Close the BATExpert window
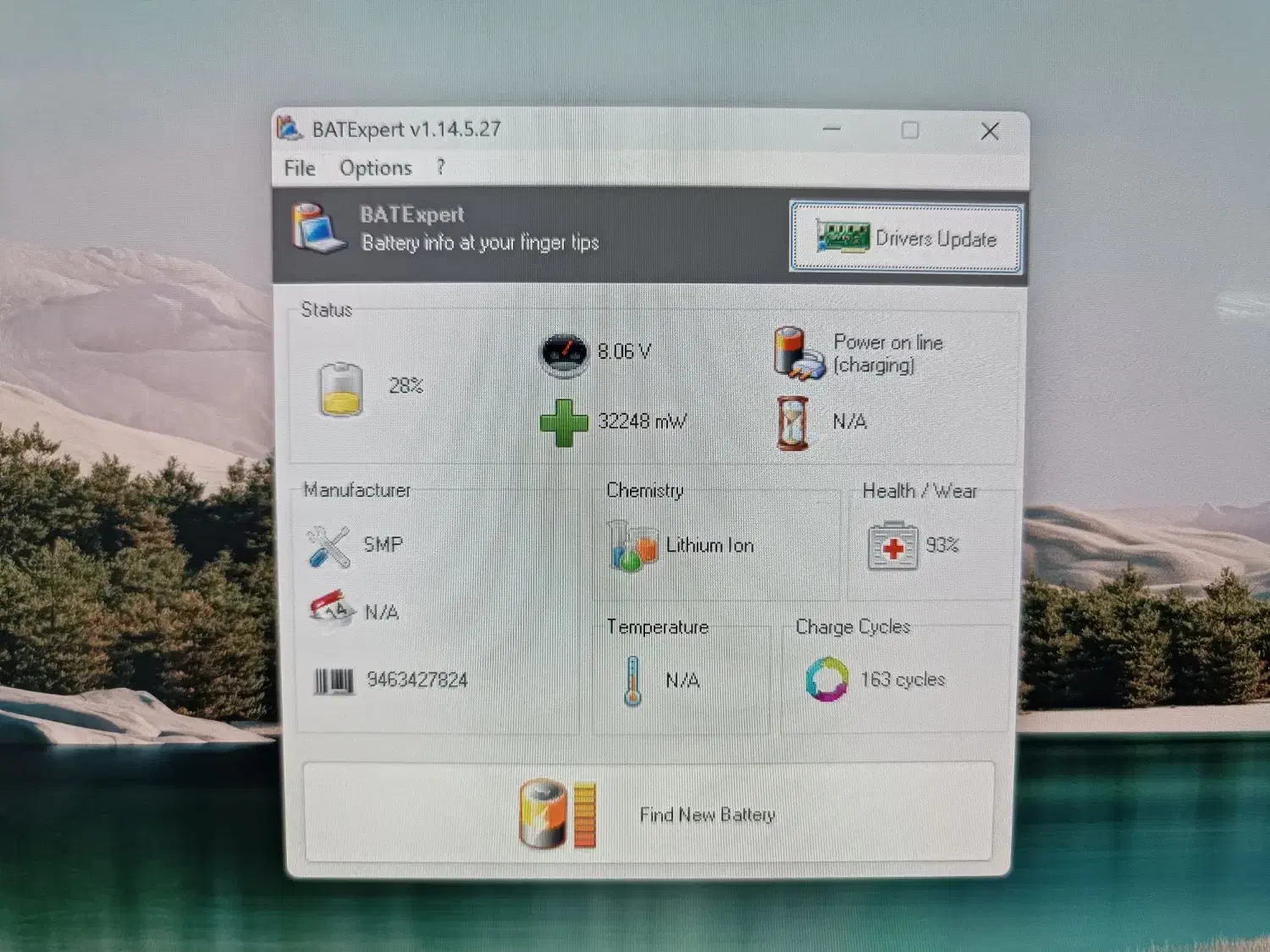This screenshot has height=952, width=1270. [990, 131]
